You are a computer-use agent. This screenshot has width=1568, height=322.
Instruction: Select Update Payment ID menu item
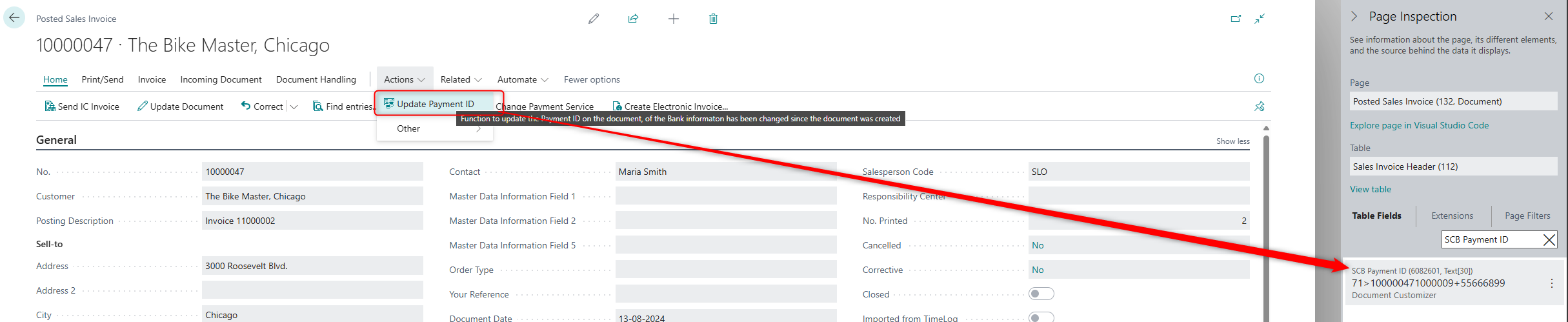[x=435, y=104]
